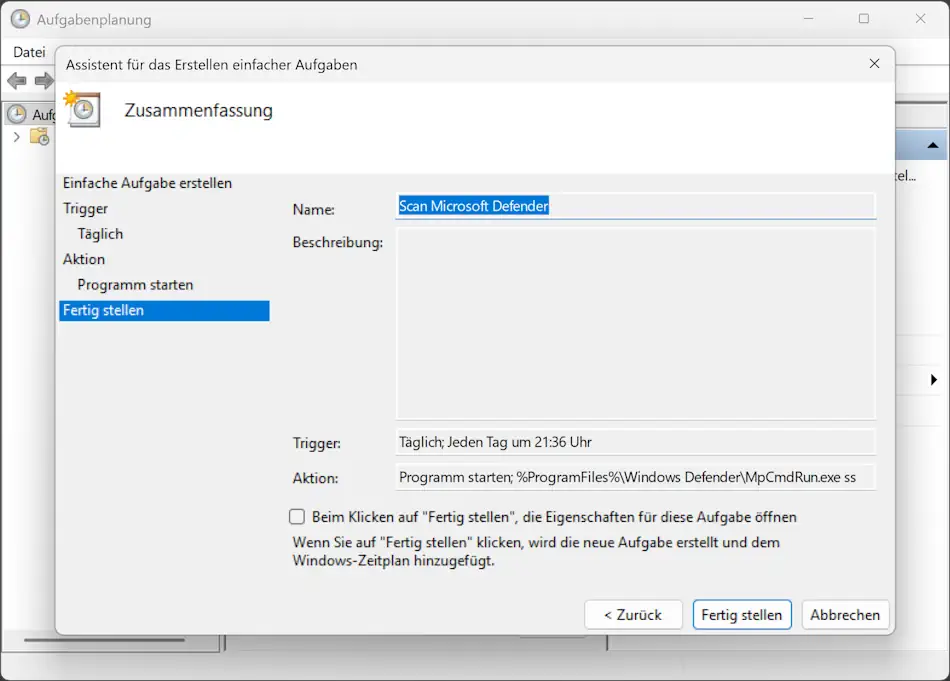Click the back navigation arrow
The image size is (950, 681).
click(15, 81)
